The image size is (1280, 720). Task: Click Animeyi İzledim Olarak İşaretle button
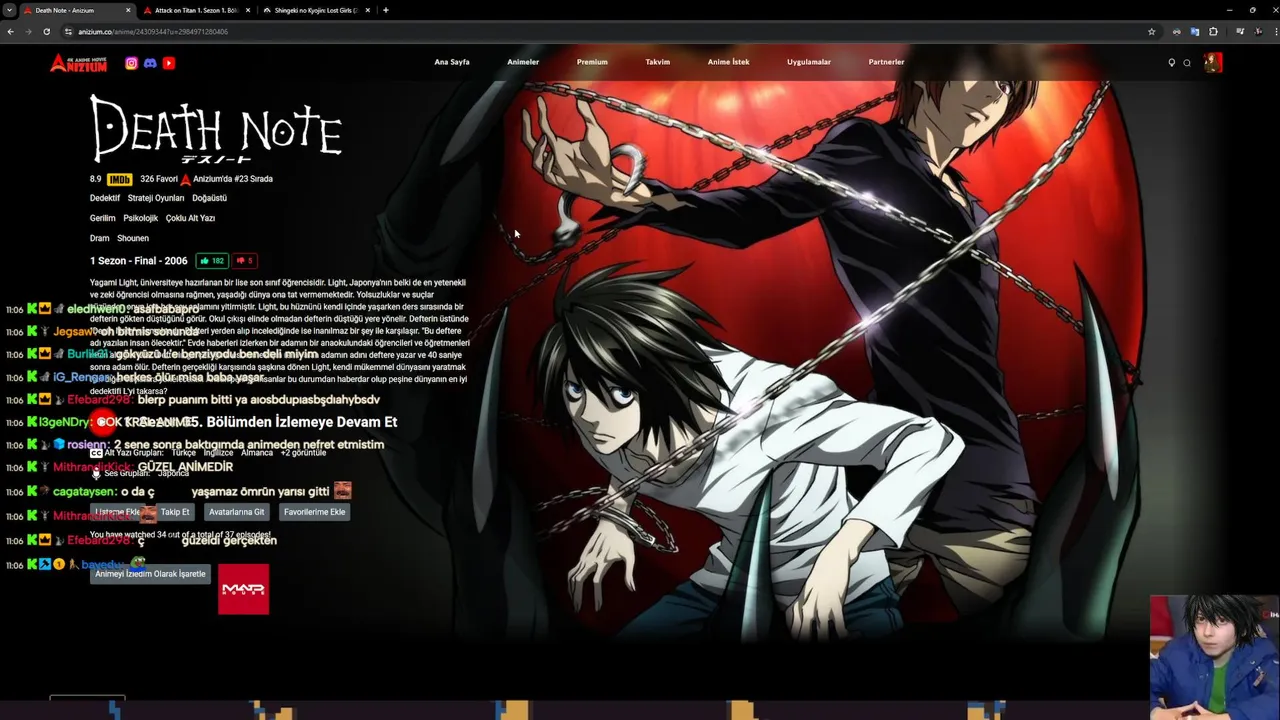pyautogui.click(x=150, y=574)
